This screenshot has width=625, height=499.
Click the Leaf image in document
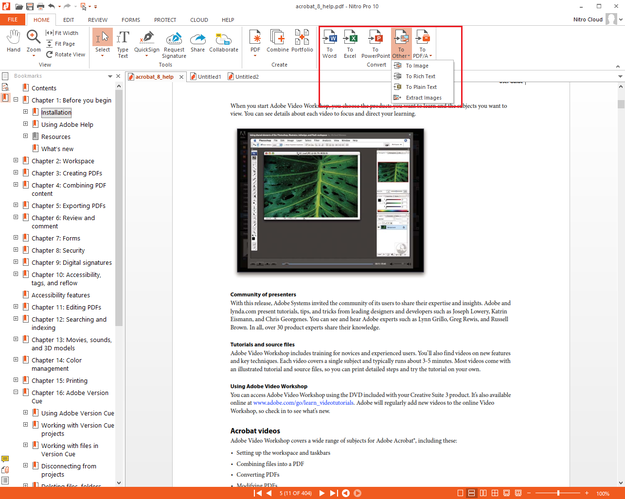click(312, 186)
